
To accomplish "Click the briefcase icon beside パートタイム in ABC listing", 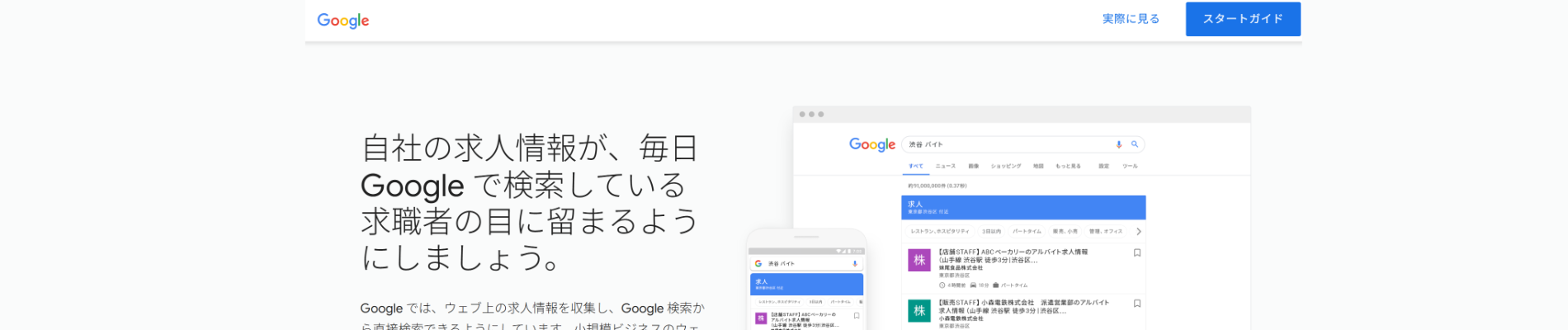I will (x=996, y=285).
